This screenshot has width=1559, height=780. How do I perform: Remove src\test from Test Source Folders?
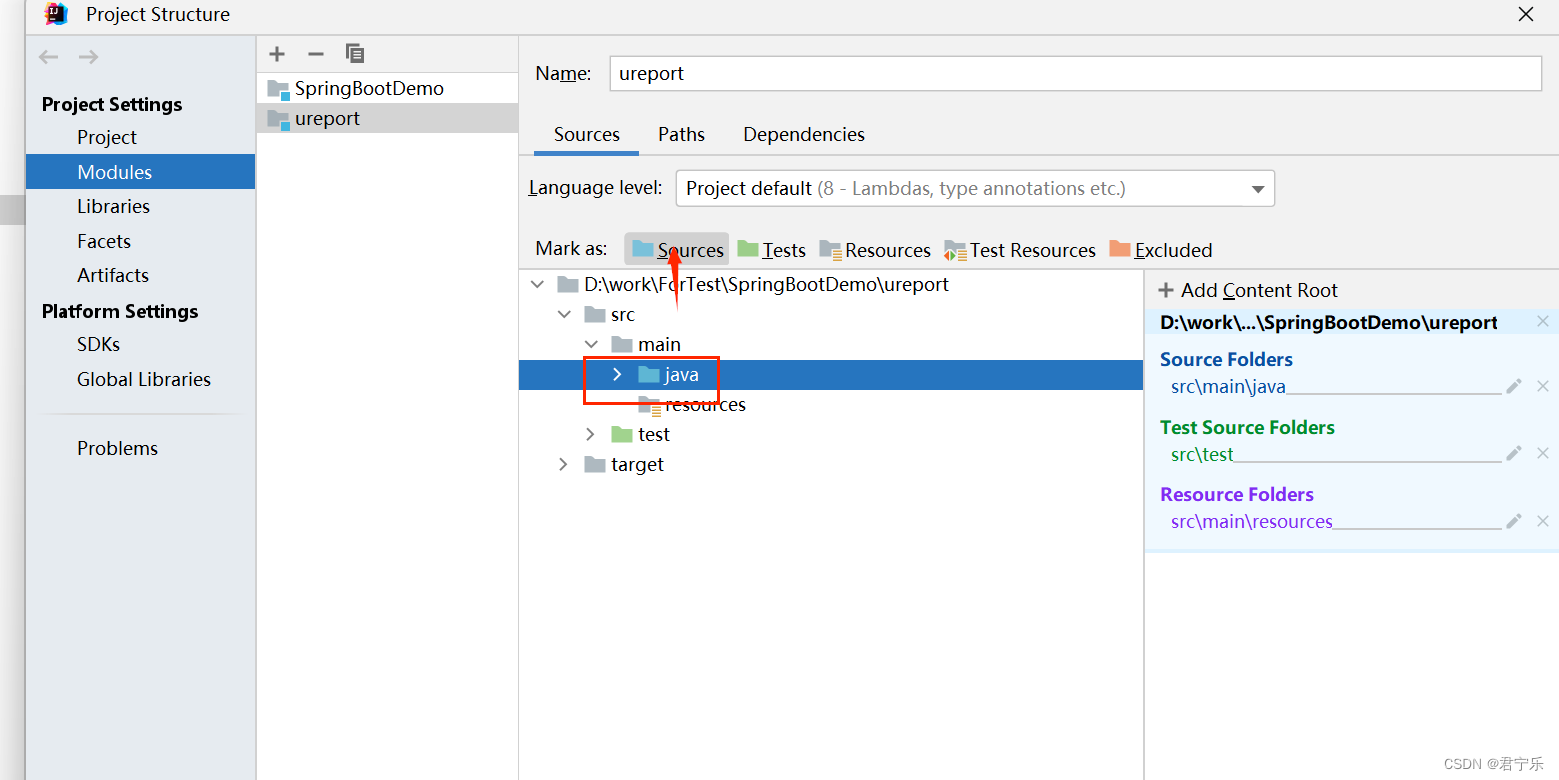coord(1543,453)
